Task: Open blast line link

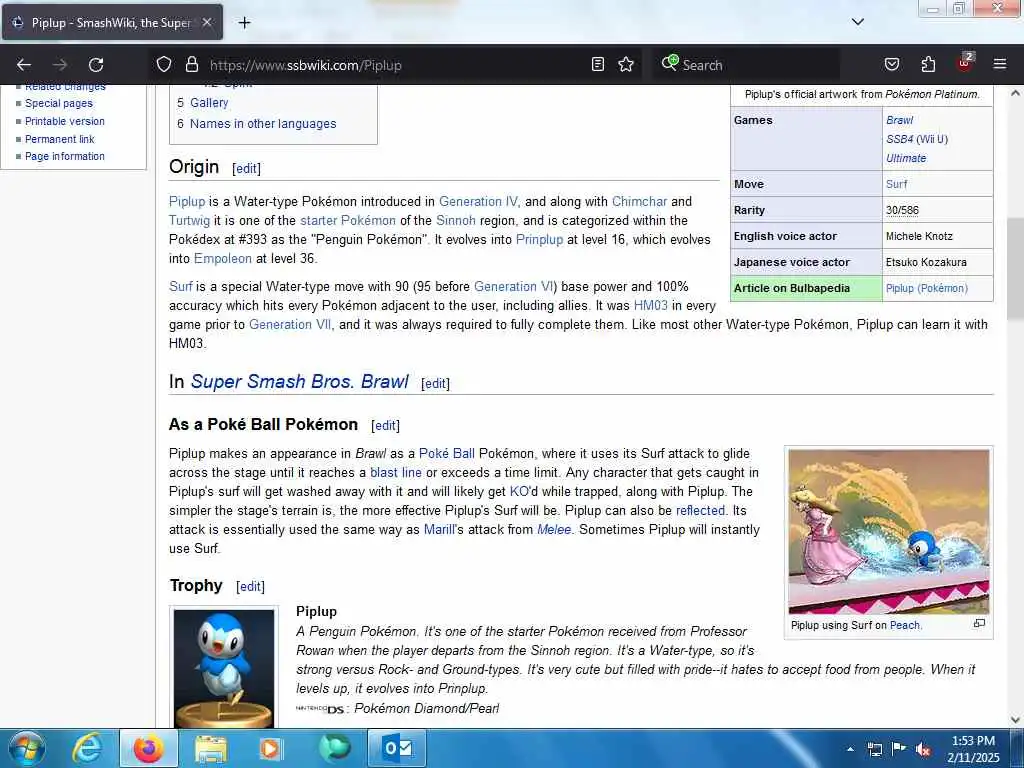Action: coord(396,472)
